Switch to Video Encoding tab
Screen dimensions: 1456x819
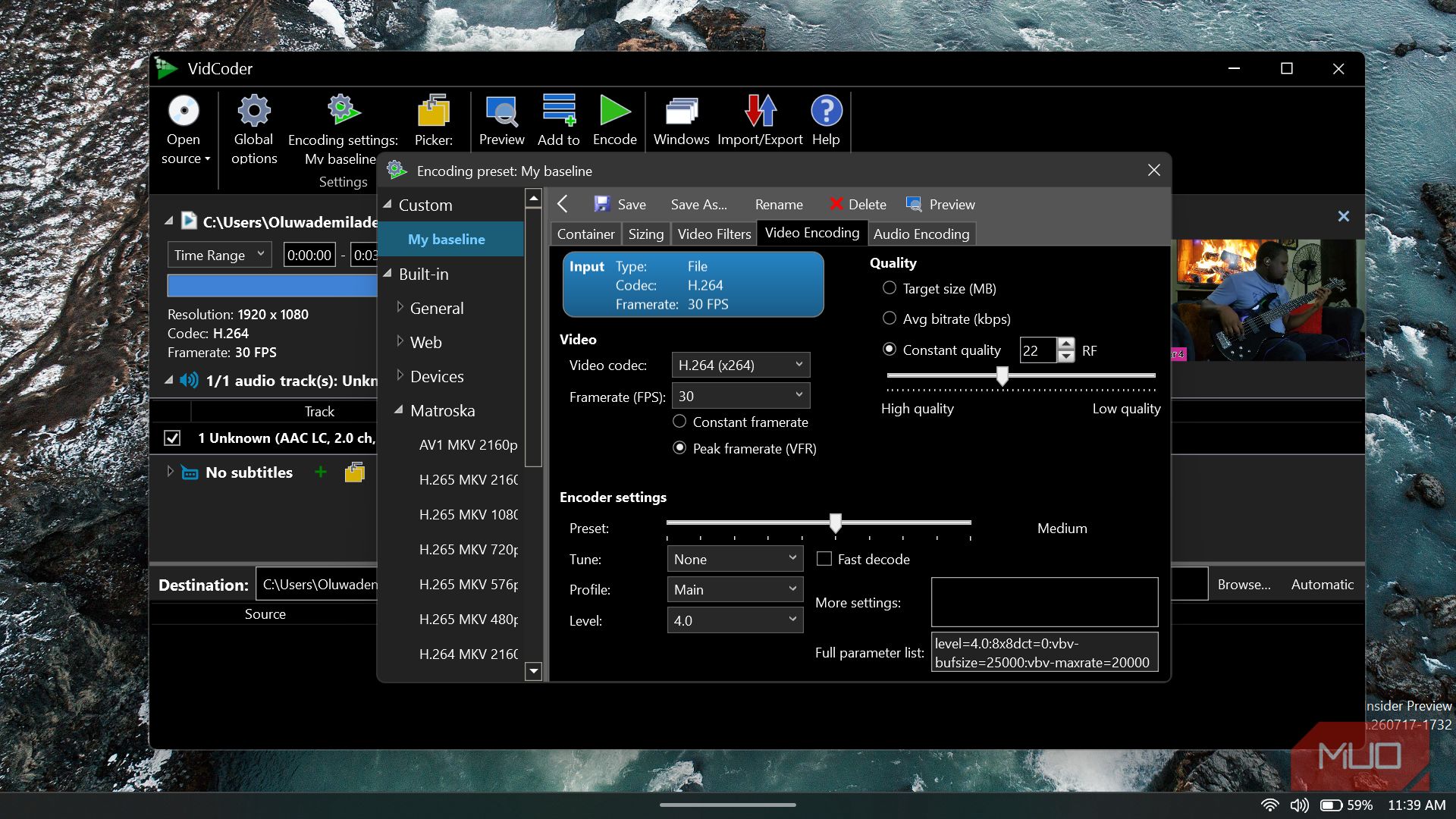(x=811, y=233)
